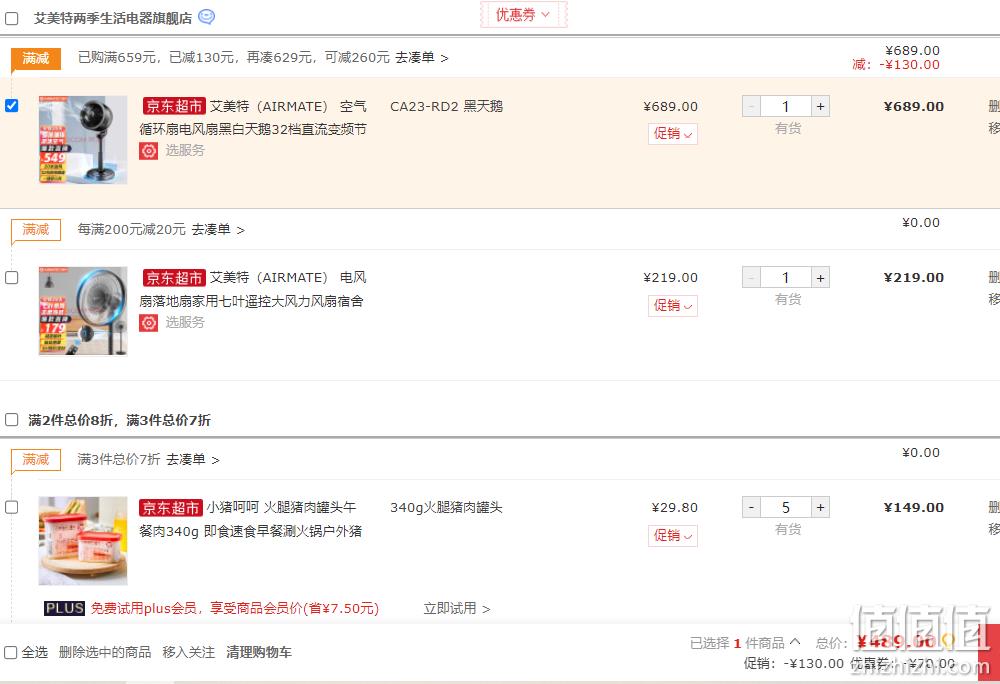Image resolution: width=1000 pixels, height=684 pixels.
Task: Click the PLUS membership badge
Action: pos(64,608)
